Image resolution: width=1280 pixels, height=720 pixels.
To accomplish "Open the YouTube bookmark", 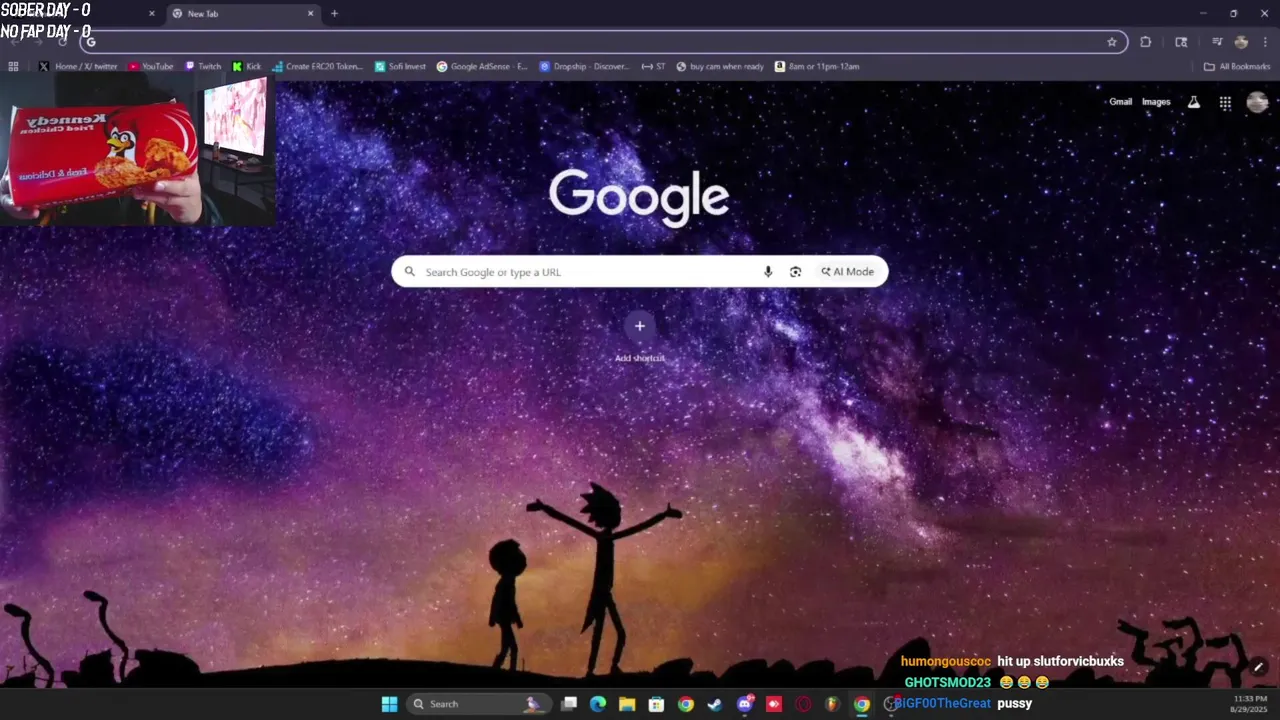I will pos(151,66).
